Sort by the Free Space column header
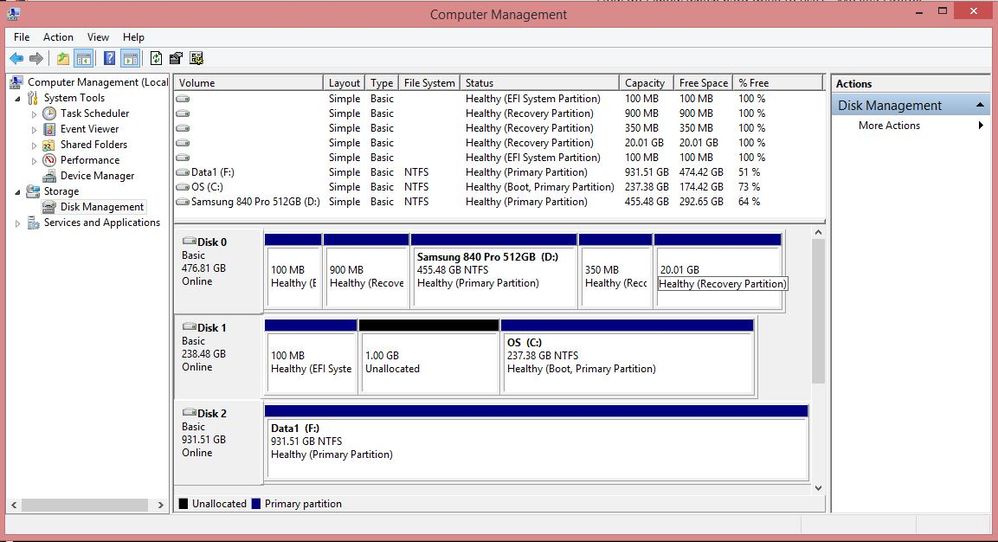The height and width of the screenshot is (542, 998). (x=703, y=83)
